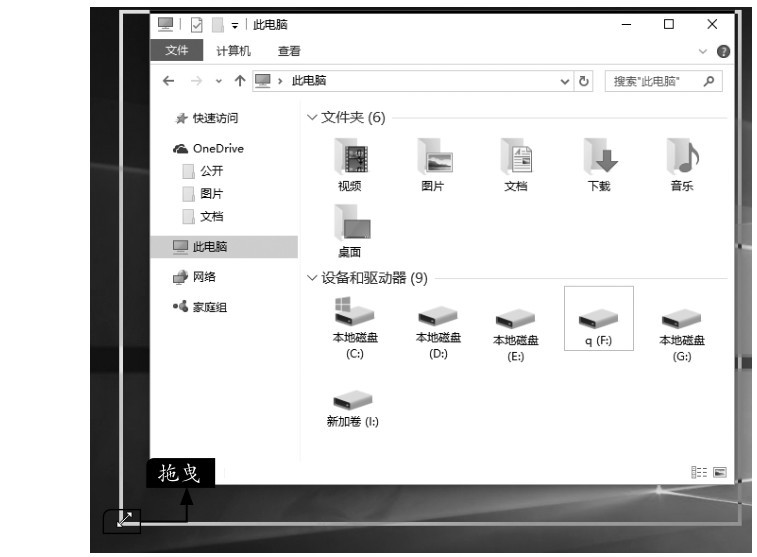Refresh the current location
The height and width of the screenshot is (557, 757).
[x=584, y=81]
